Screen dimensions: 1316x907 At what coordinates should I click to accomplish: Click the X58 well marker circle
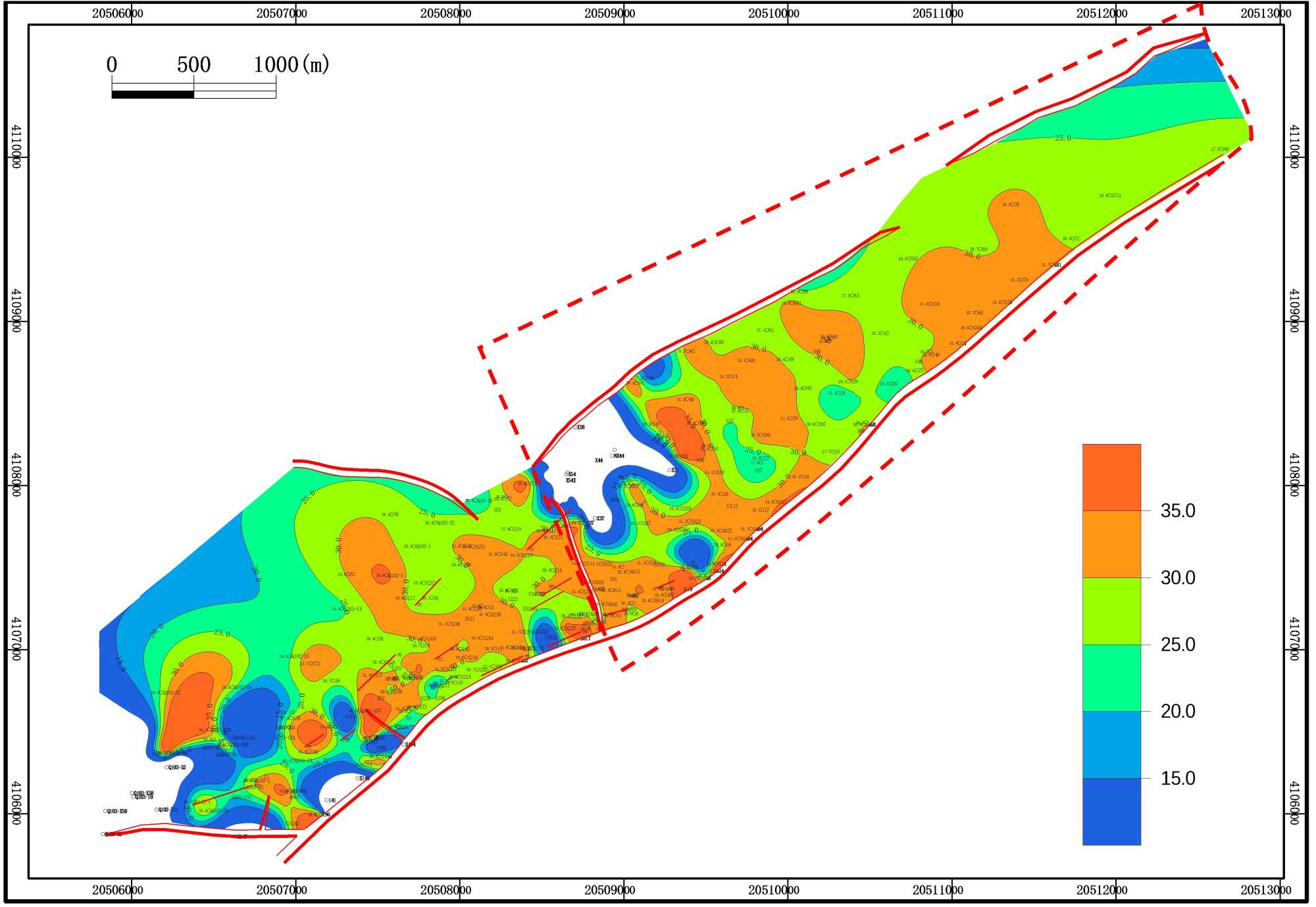pos(575,429)
